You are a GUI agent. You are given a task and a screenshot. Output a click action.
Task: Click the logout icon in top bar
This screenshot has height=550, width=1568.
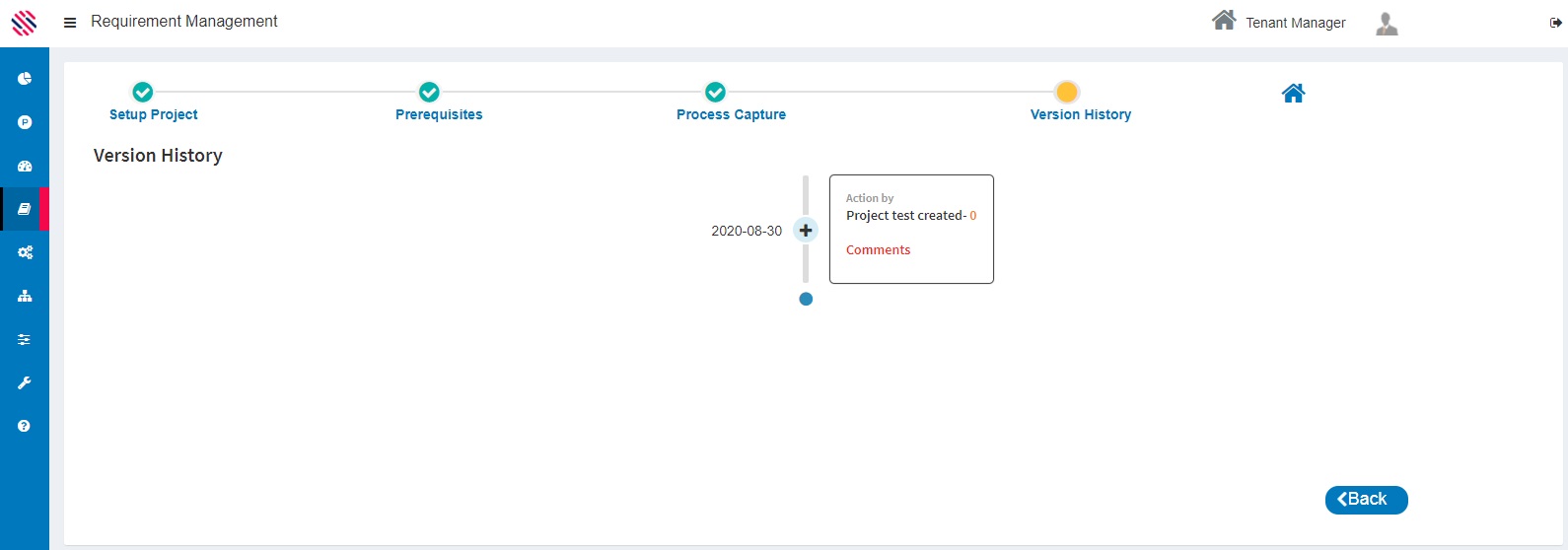(1555, 23)
